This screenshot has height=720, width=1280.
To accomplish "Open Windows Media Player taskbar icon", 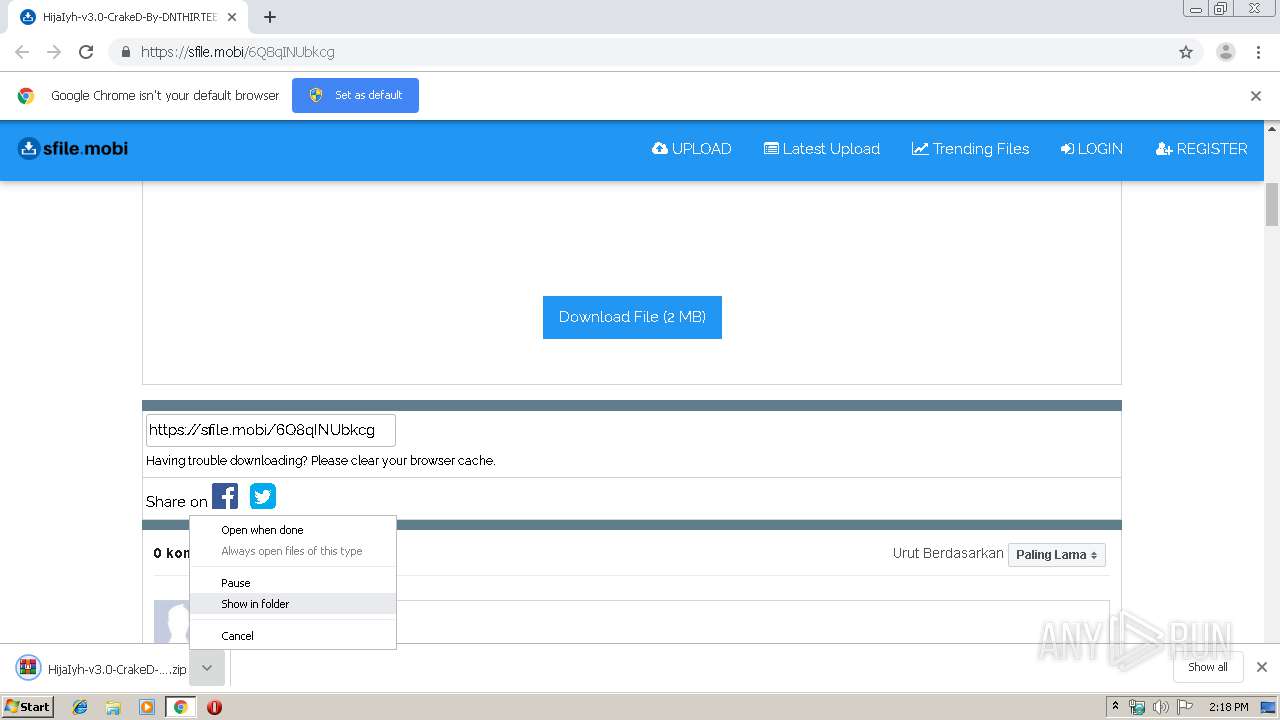I will (147, 707).
